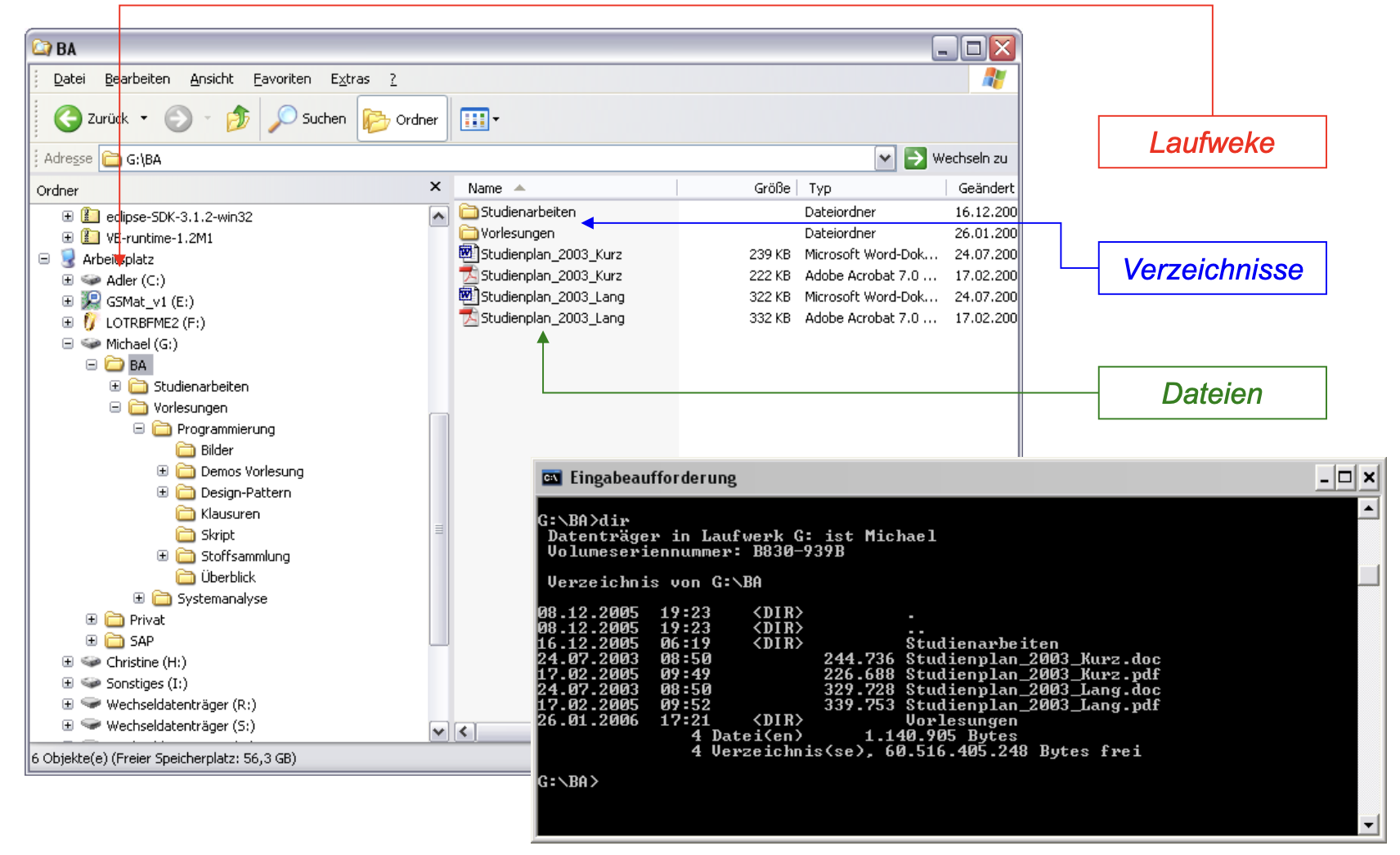Collapse the Arbeitsplatz tree node
This screenshot has height=855, width=1400.
tap(44, 259)
